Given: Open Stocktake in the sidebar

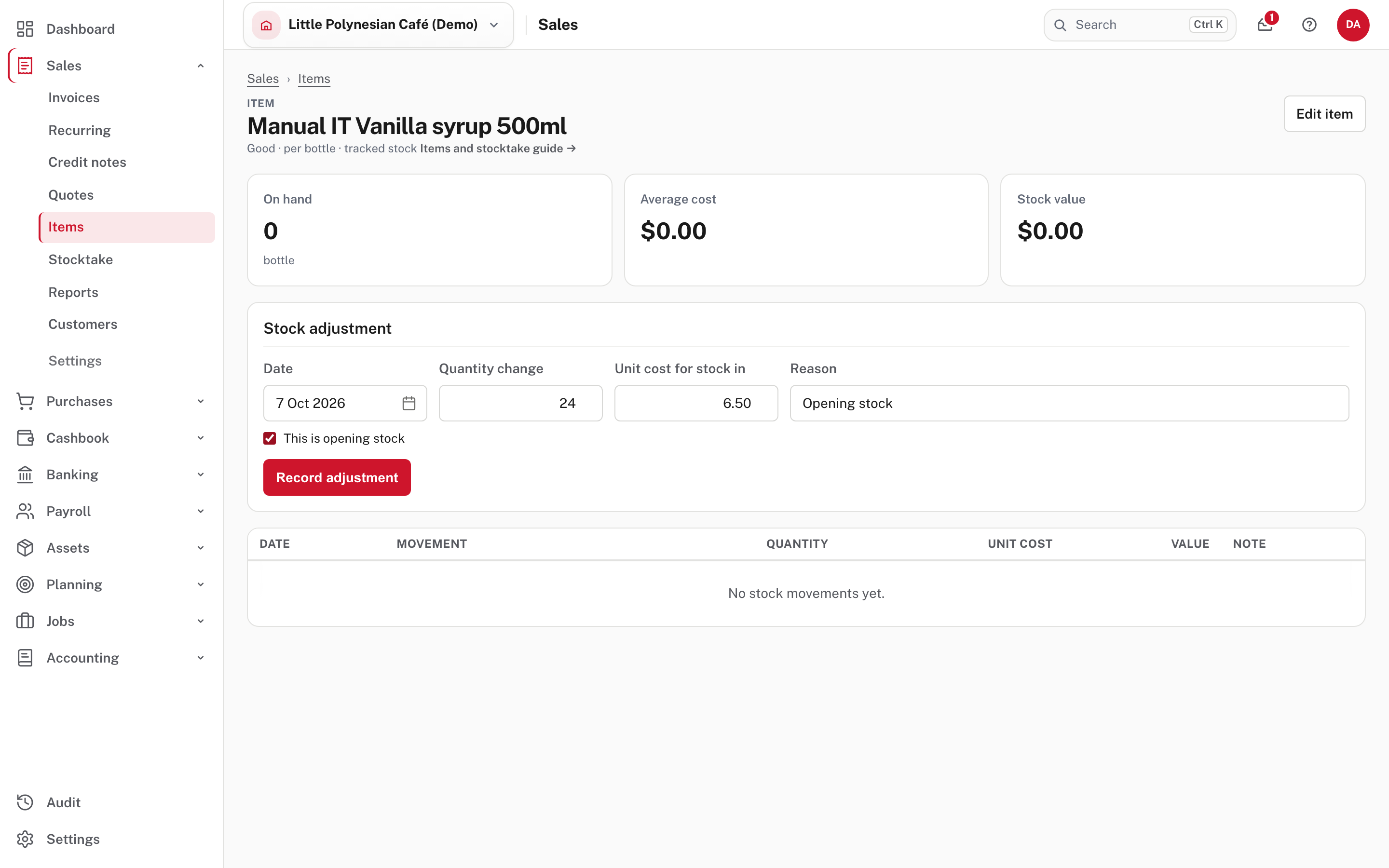Looking at the screenshot, I should point(81,259).
